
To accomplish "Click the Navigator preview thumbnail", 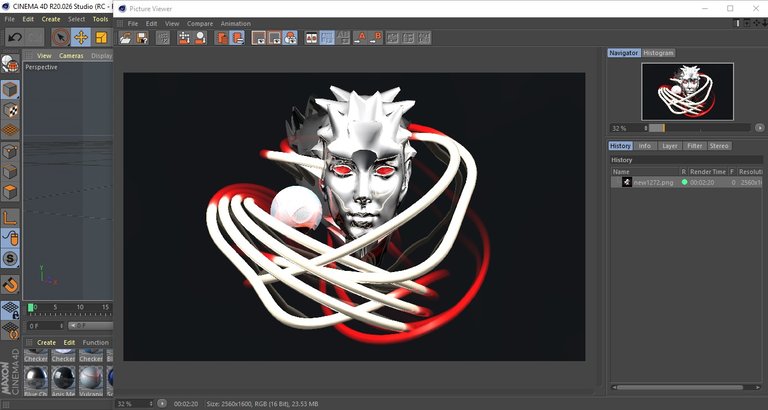I will click(x=687, y=91).
